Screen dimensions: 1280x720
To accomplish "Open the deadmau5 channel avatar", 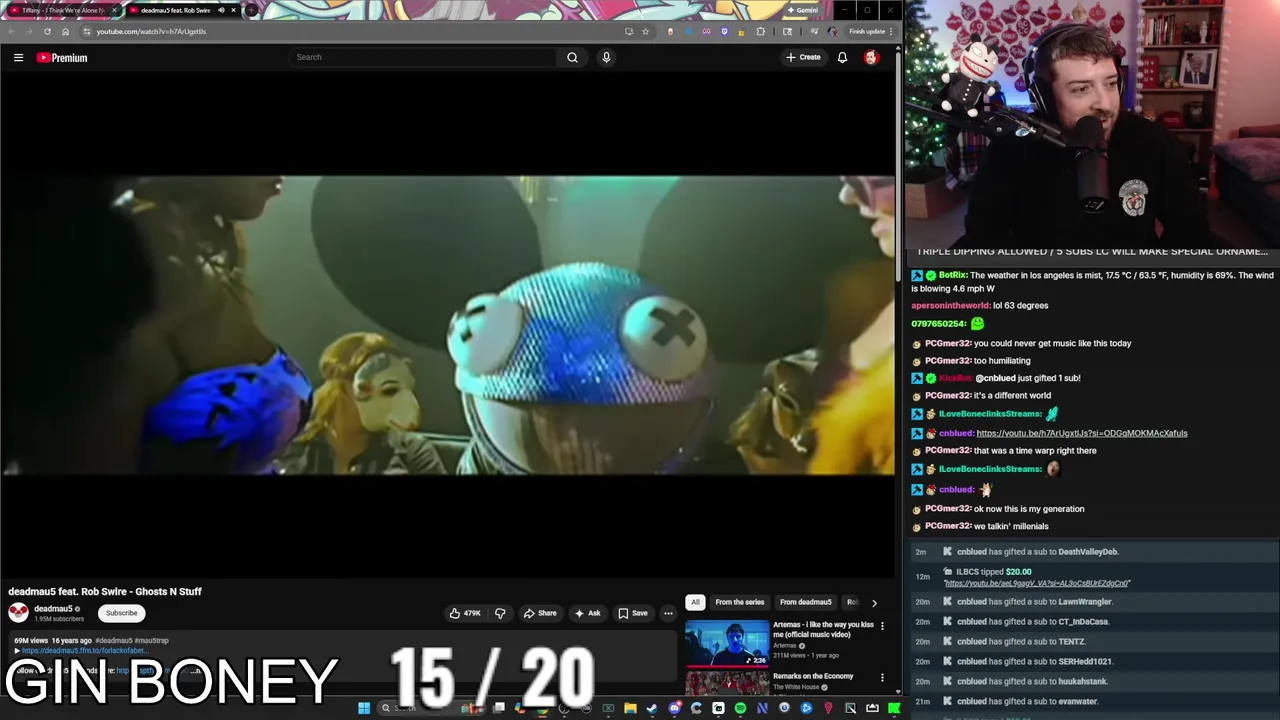I will (18, 613).
